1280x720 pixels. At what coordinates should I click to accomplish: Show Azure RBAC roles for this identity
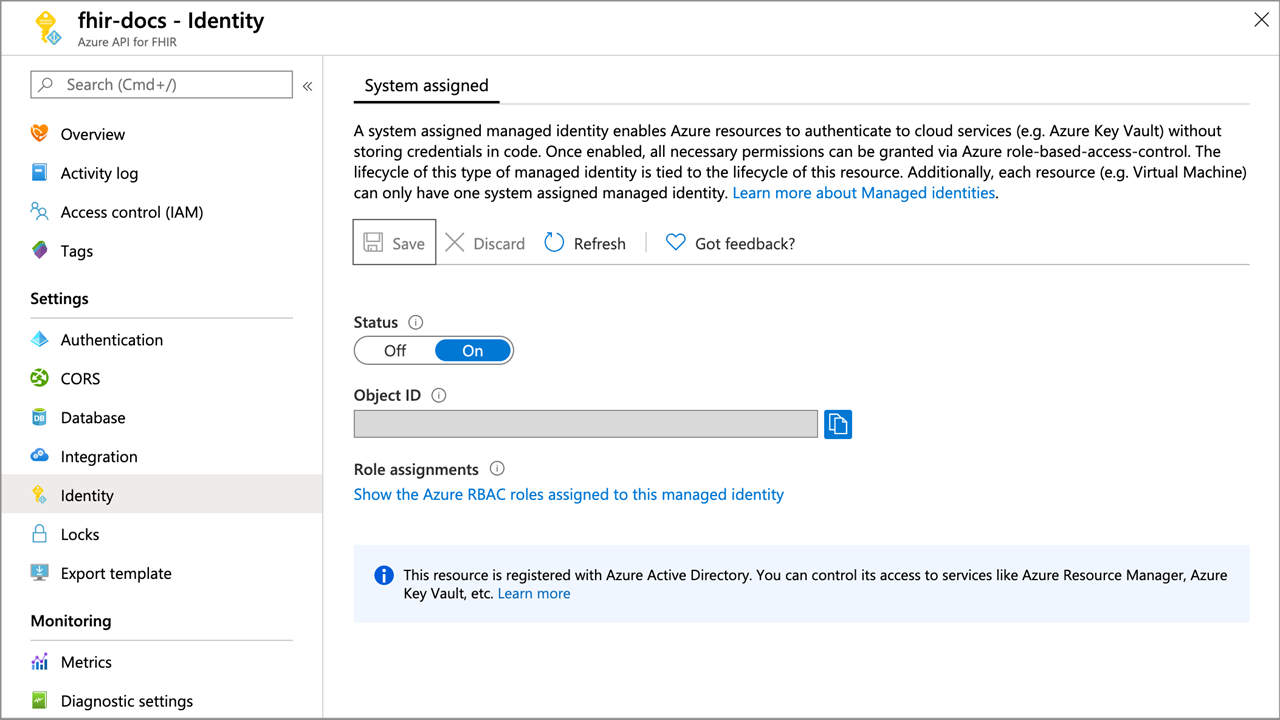point(569,494)
